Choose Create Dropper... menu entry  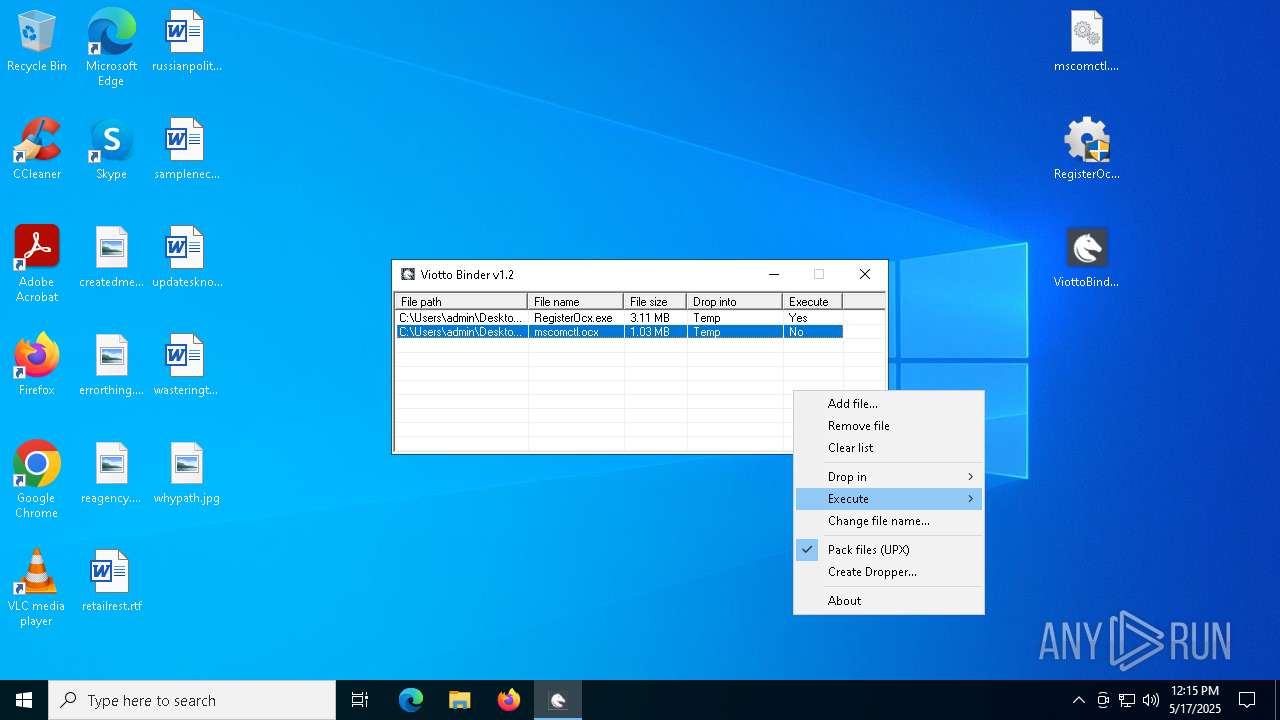tap(889, 572)
